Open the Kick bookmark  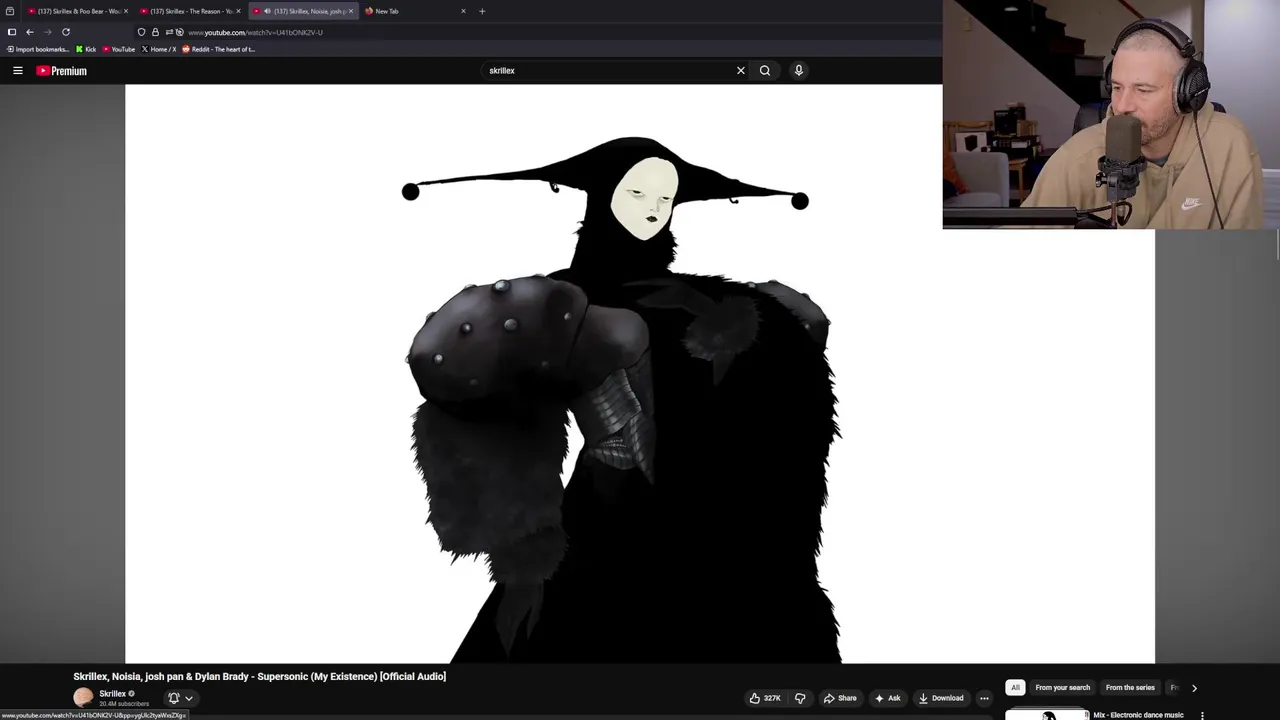86,49
